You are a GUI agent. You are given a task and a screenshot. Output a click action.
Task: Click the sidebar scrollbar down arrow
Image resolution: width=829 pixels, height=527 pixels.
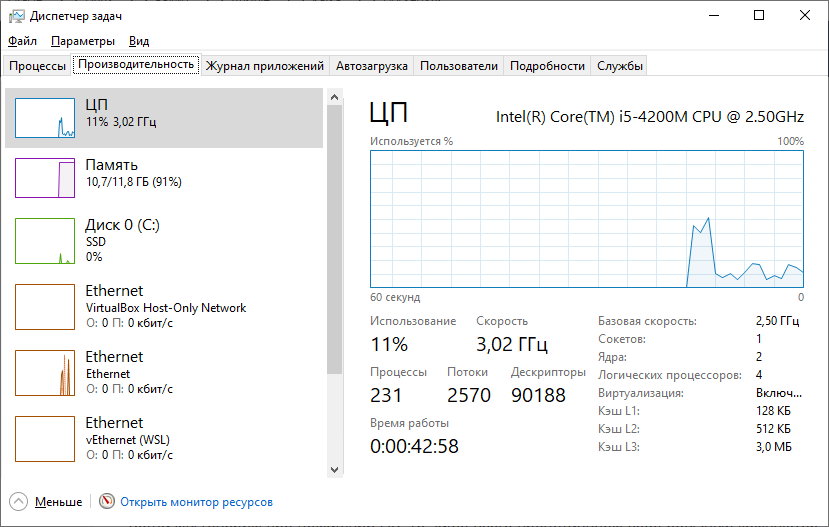pyautogui.click(x=334, y=468)
